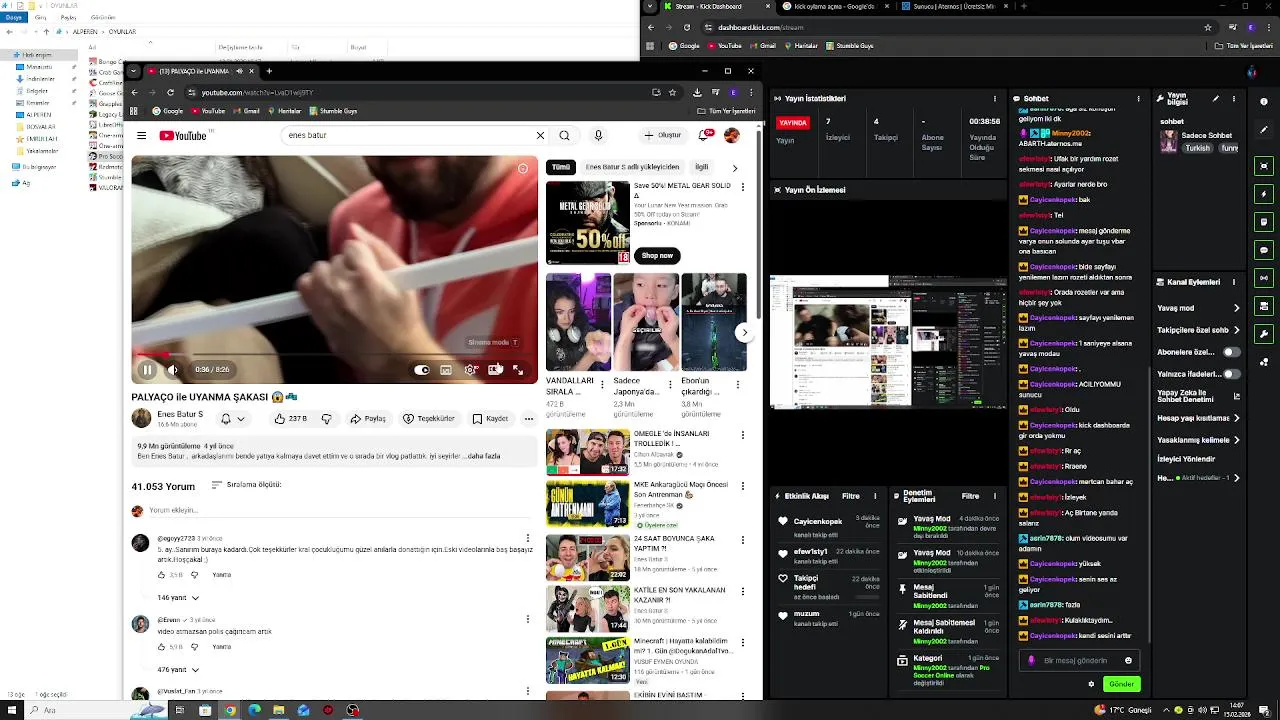Save video with Kaydet button
This screenshot has width=1280, height=720.
pos(491,419)
